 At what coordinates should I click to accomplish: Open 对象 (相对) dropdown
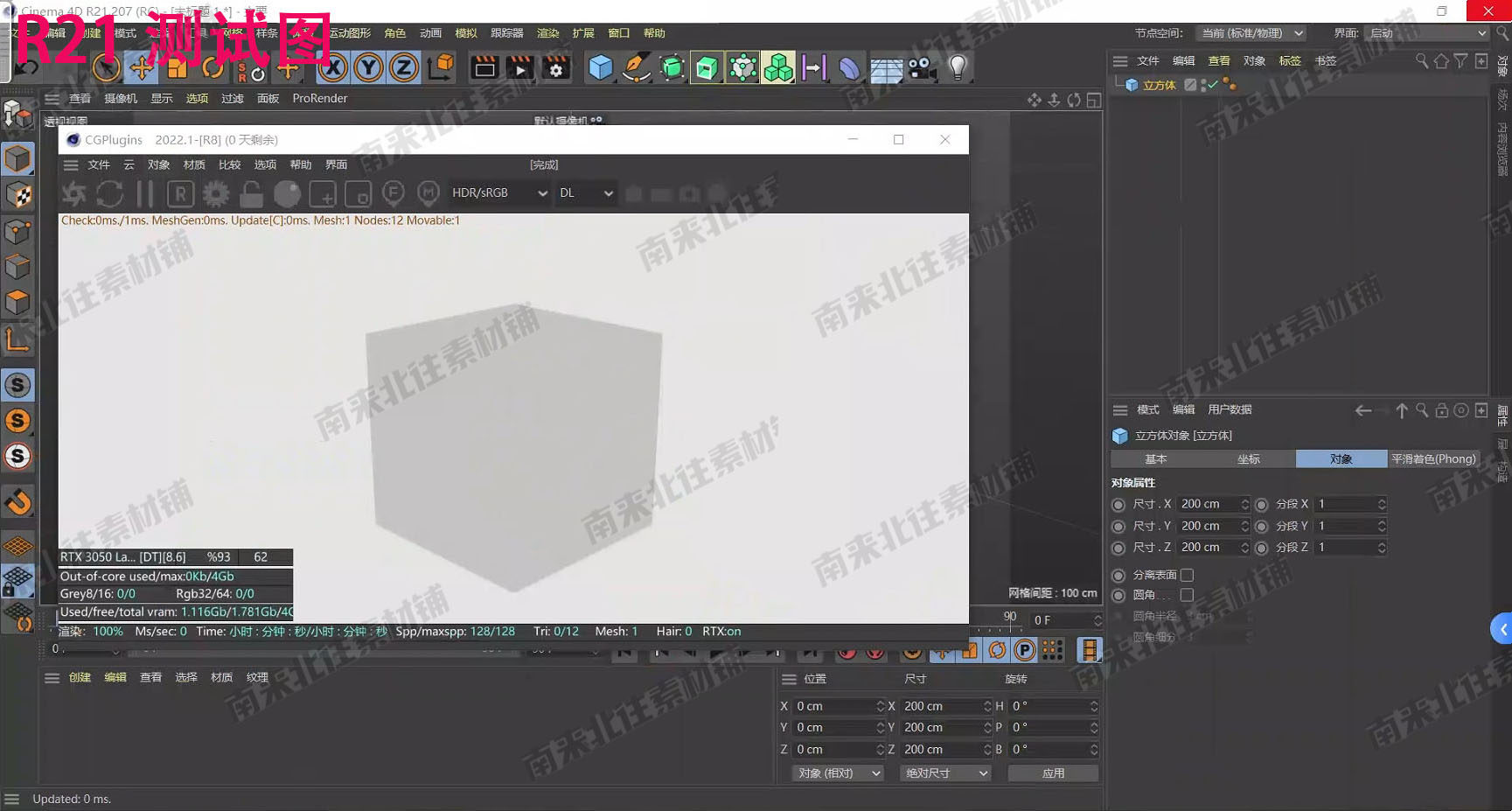838,773
